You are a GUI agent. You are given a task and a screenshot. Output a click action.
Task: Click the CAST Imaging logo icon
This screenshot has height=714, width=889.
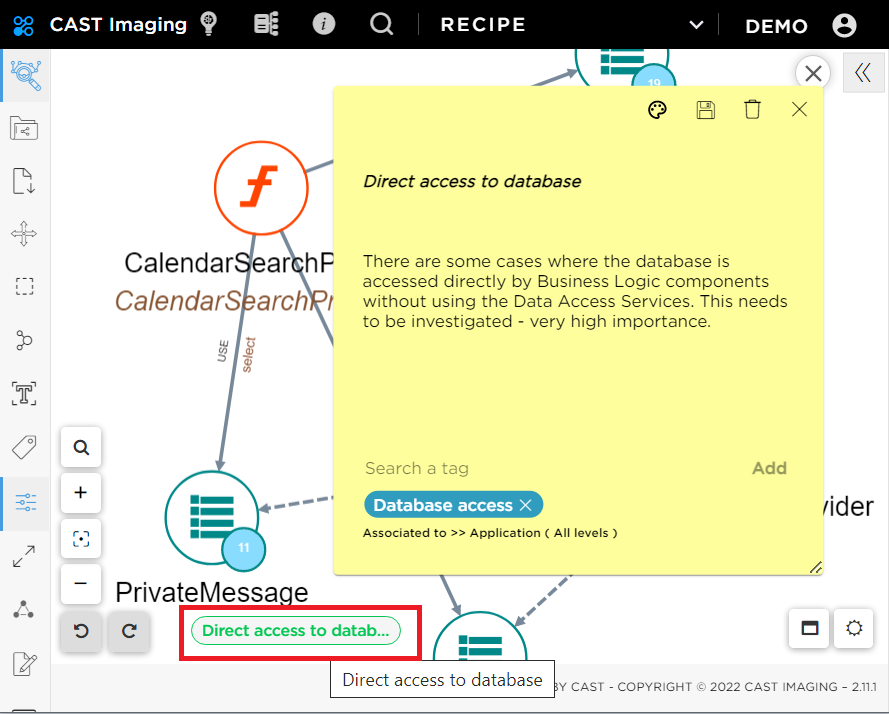(x=23, y=26)
